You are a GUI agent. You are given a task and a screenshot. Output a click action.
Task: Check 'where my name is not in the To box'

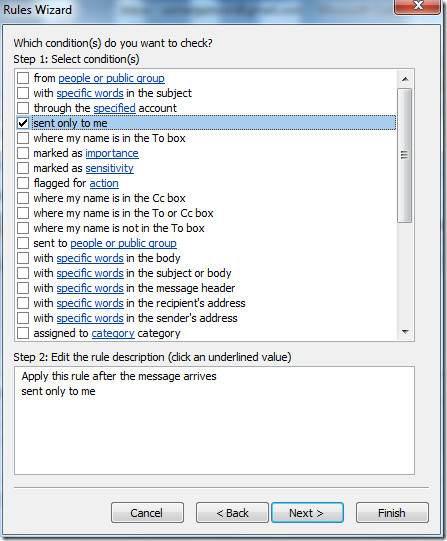23,228
